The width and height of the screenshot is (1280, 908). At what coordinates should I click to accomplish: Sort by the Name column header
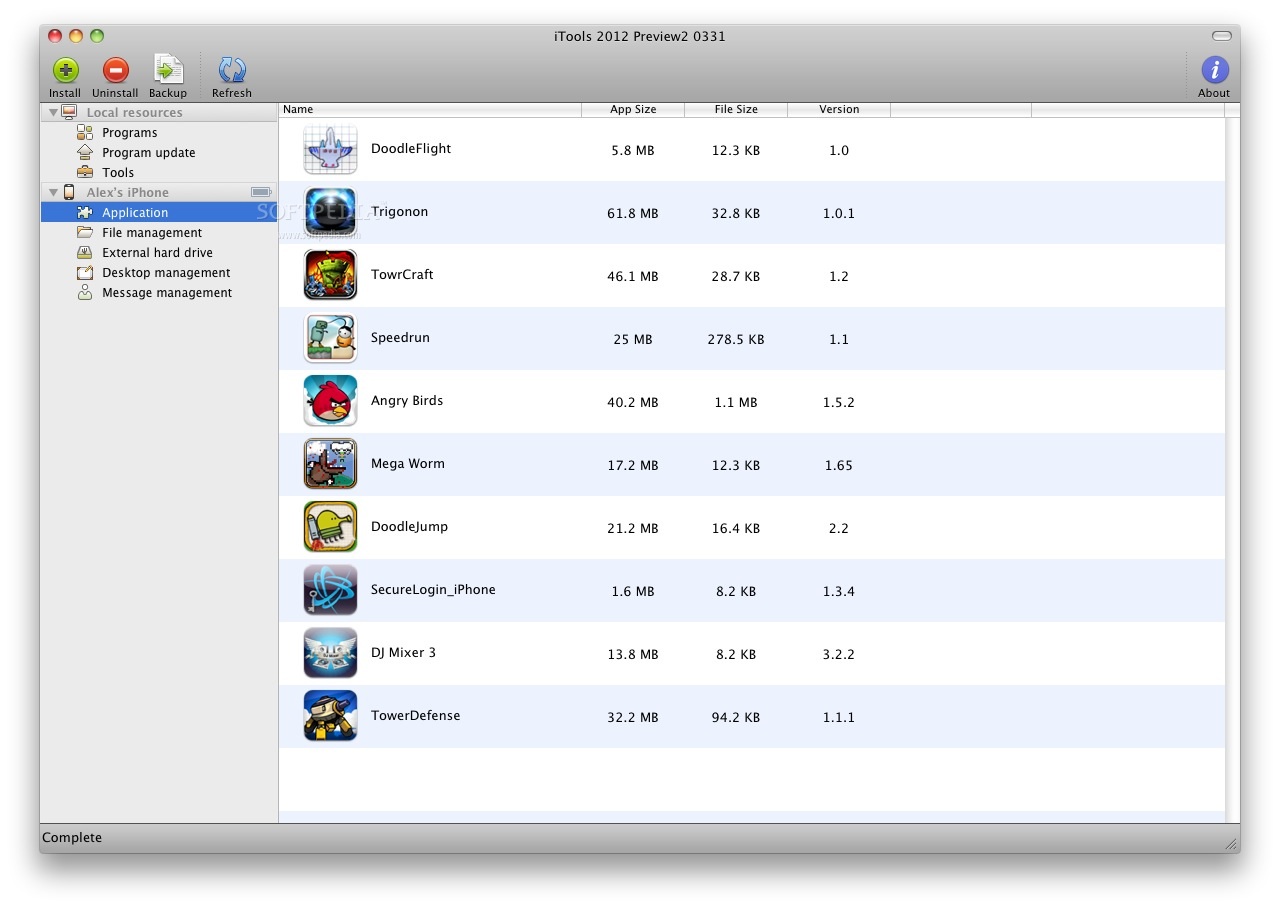tap(430, 109)
